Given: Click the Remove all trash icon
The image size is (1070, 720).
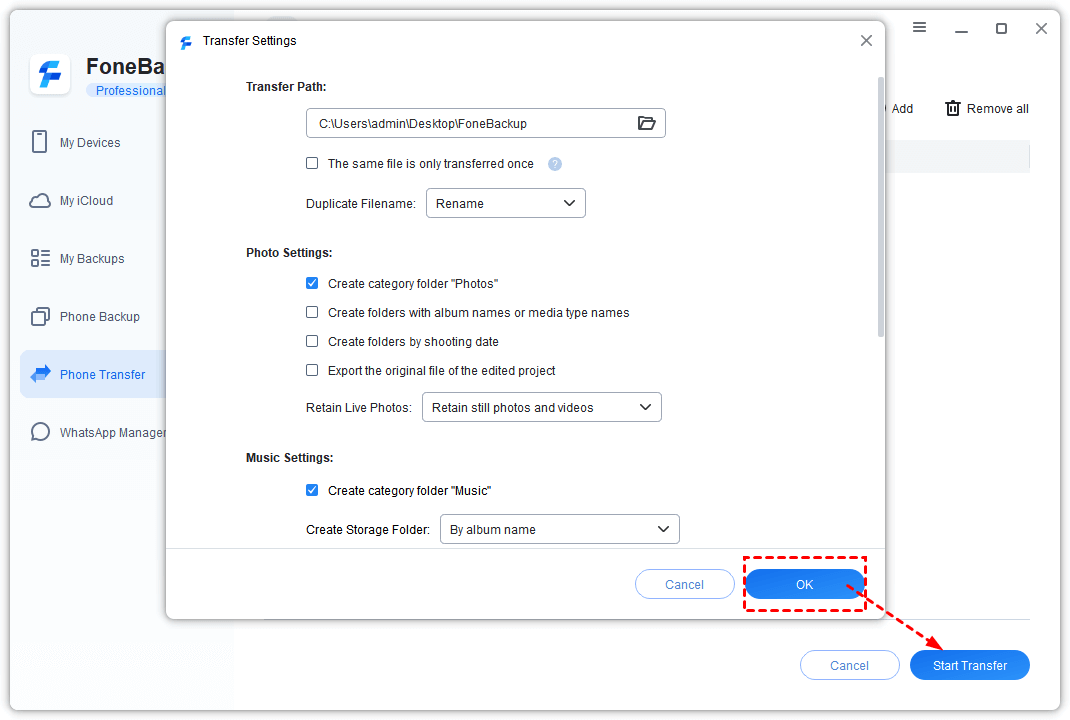Looking at the screenshot, I should click(953, 108).
